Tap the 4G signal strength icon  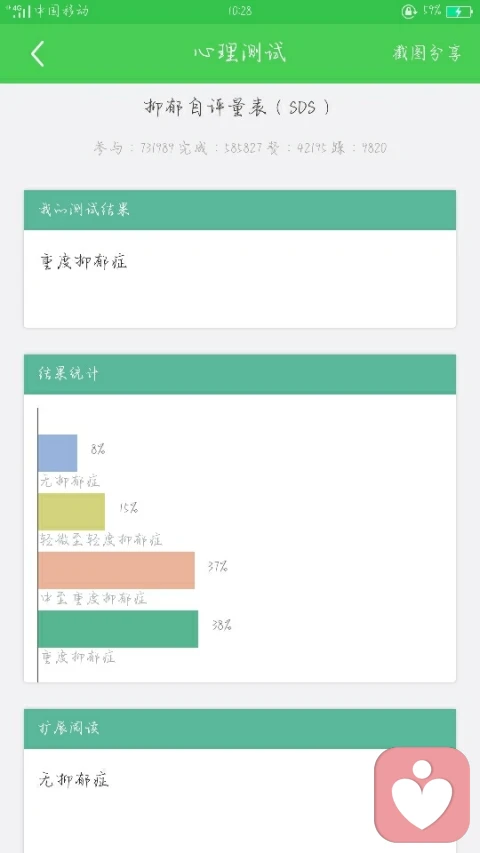click(18, 11)
